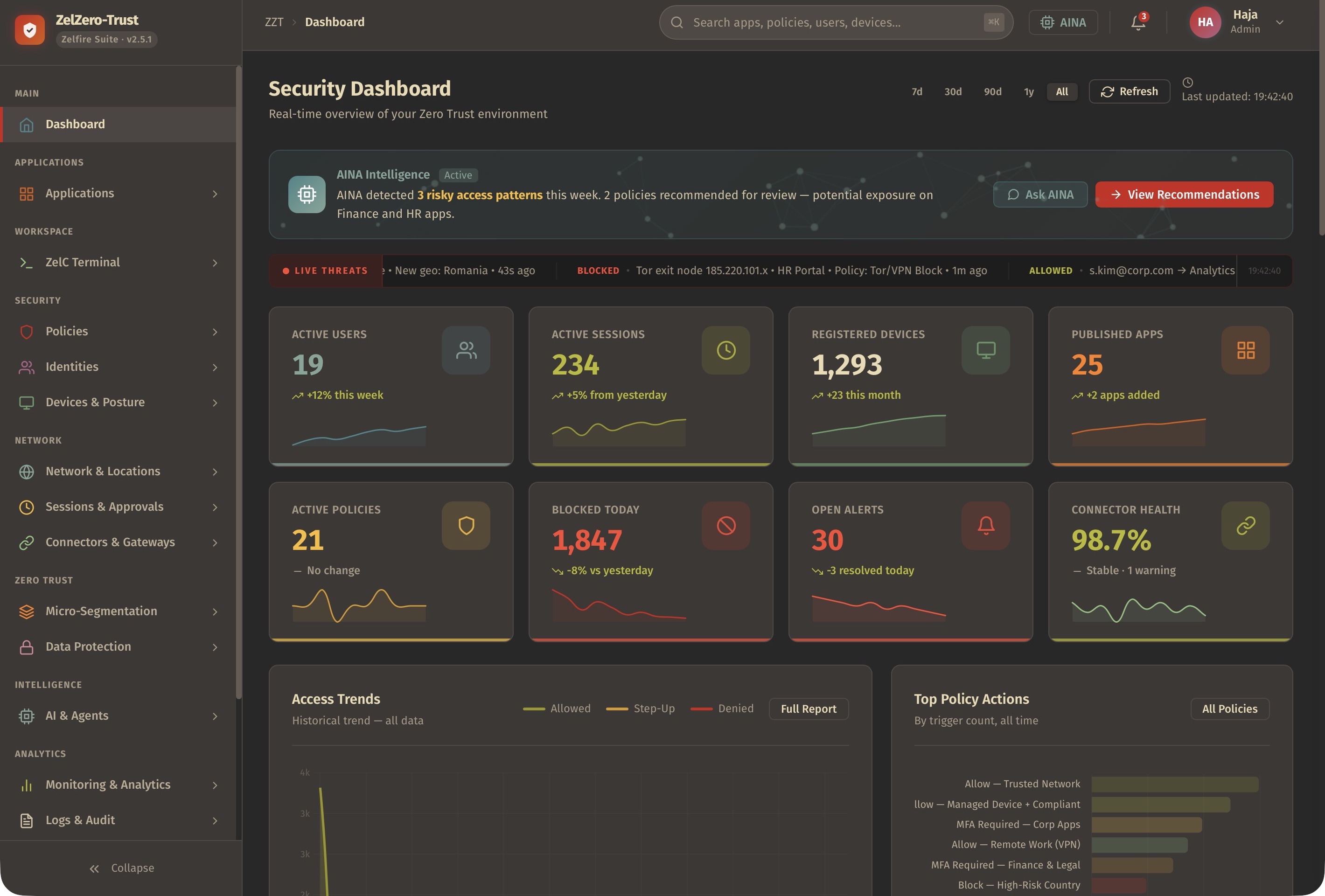Viewport: 1325px width, 896px height.
Task: Click the Active Policies shield icon
Action: (466, 526)
